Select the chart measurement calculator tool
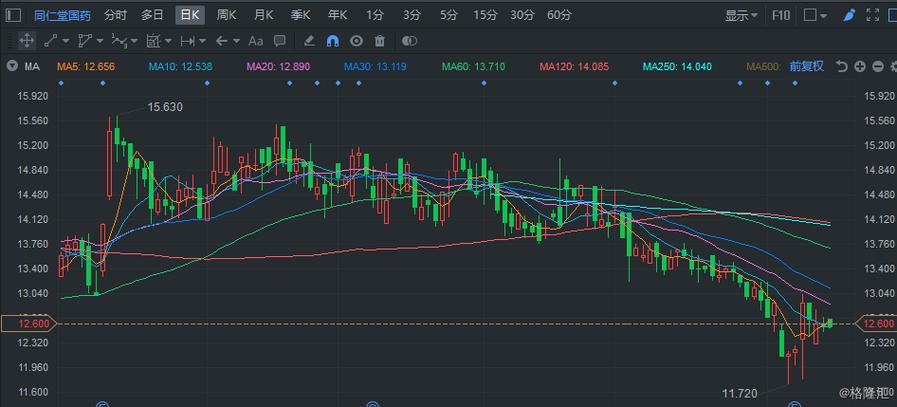Screen dimensions: 897x407 [x=153, y=41]
